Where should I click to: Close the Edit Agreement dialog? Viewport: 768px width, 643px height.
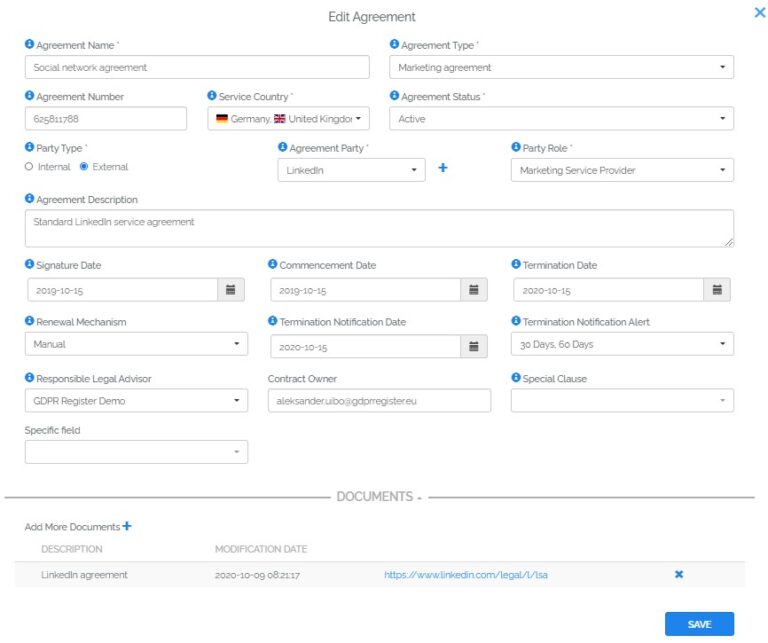[x=759, y=13]
